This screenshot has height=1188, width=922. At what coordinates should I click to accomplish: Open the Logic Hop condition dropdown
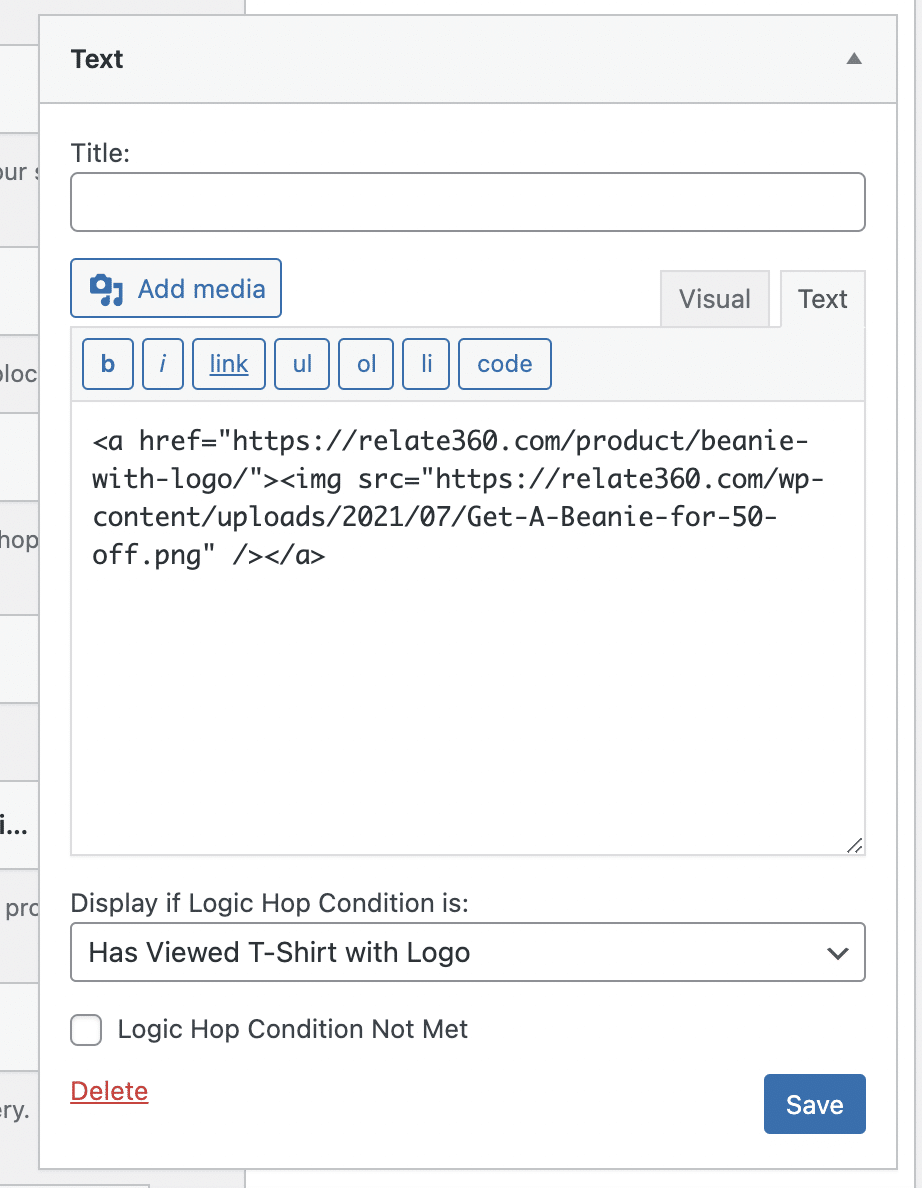pyautogui.click(x=467, y=952)
